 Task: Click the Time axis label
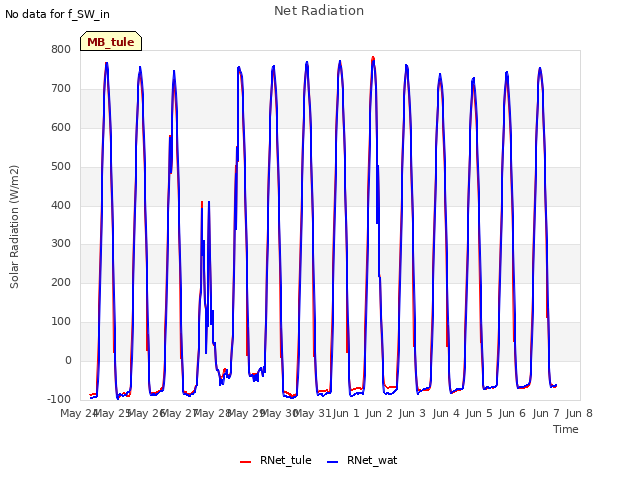(x=566, y=429)
